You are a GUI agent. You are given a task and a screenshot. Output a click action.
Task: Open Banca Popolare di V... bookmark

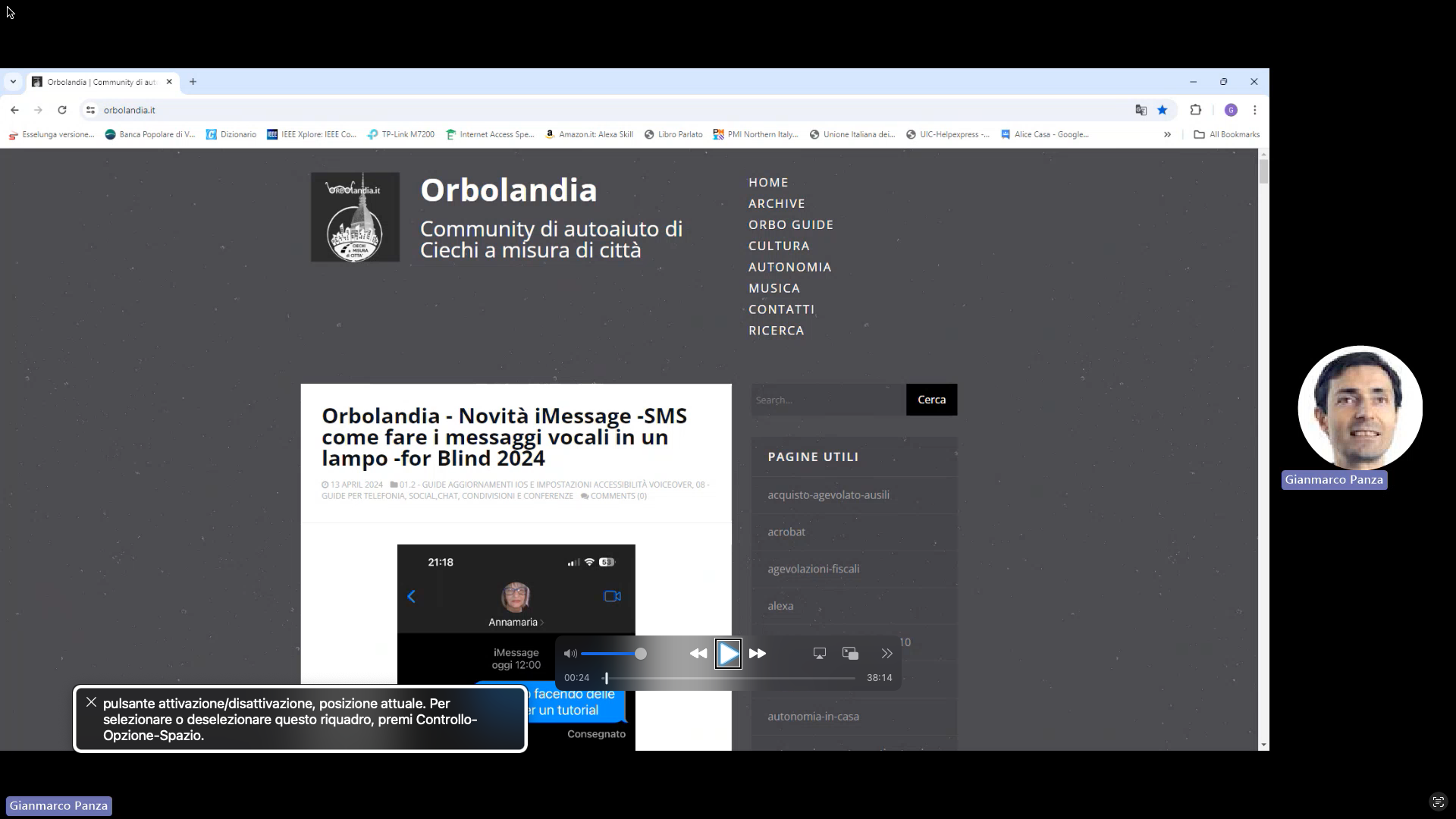click(x=150, y=134)
